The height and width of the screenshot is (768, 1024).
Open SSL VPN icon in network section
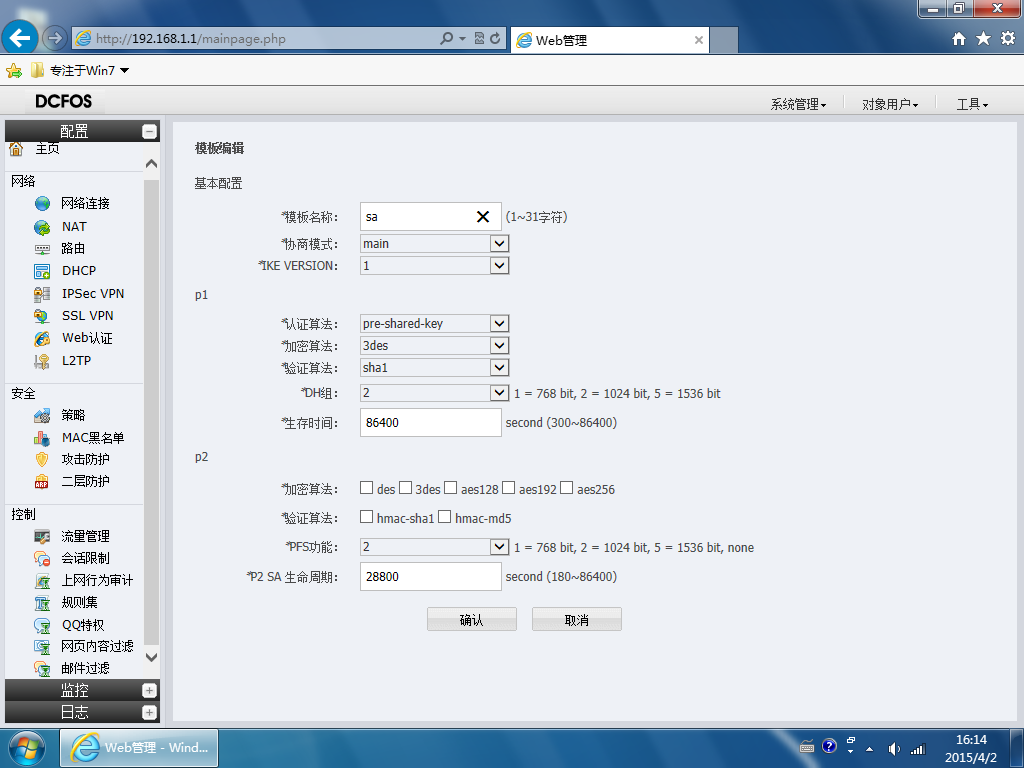point(42,316)
